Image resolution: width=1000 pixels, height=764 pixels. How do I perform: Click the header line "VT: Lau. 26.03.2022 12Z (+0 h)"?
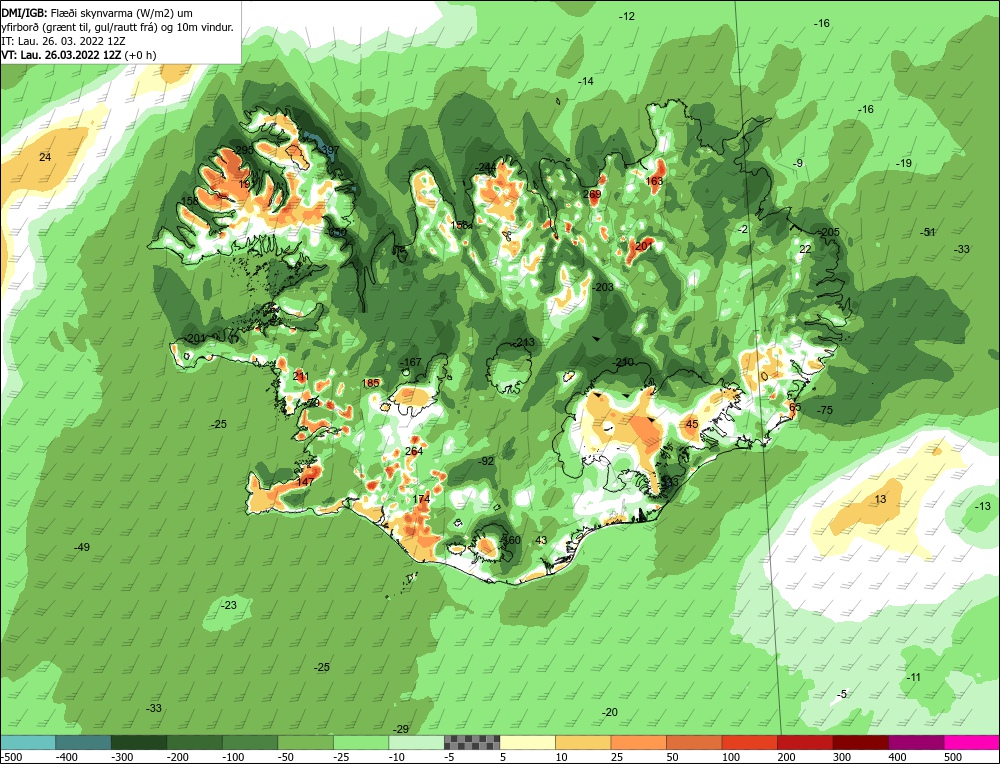79,55
